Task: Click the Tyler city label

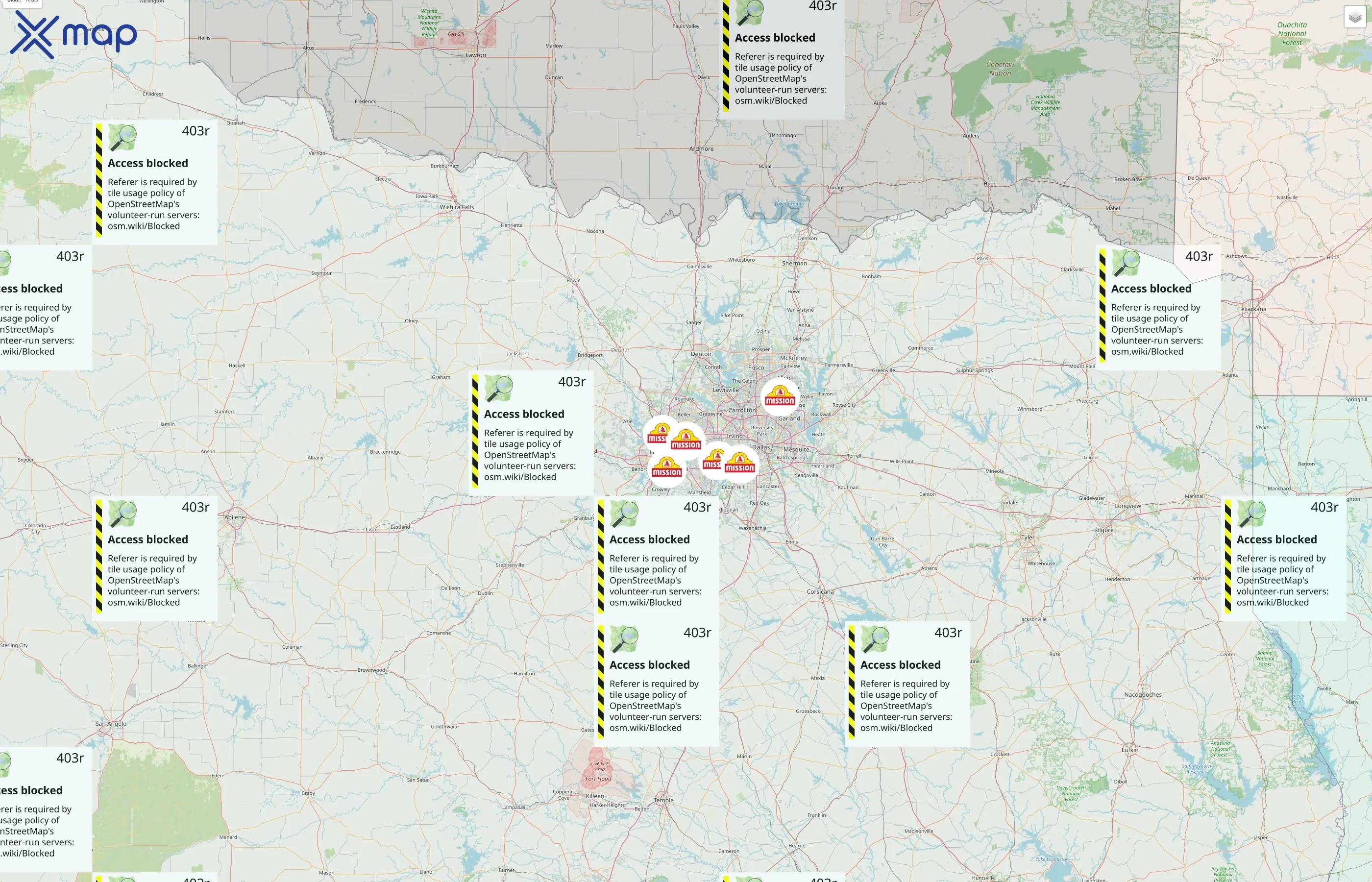Action: (x=1028, y=537)
